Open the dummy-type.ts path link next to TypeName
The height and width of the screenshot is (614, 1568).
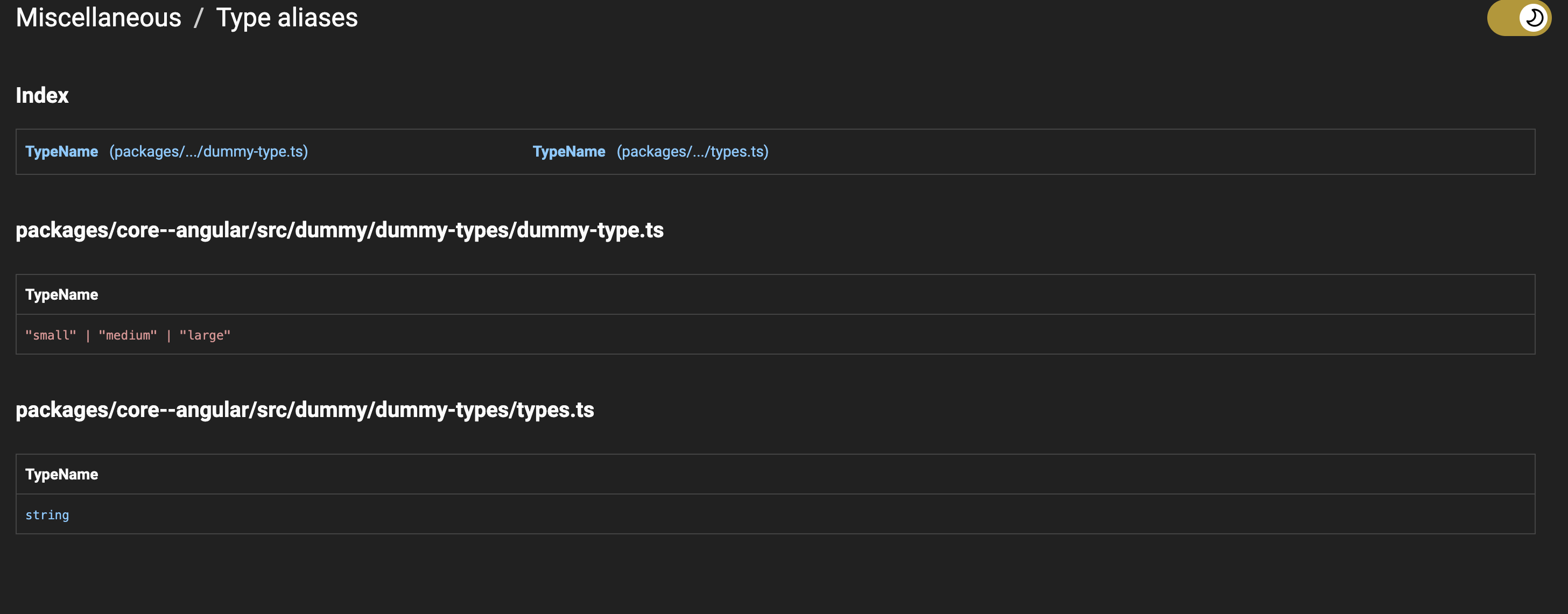click(x=209, y=152)
